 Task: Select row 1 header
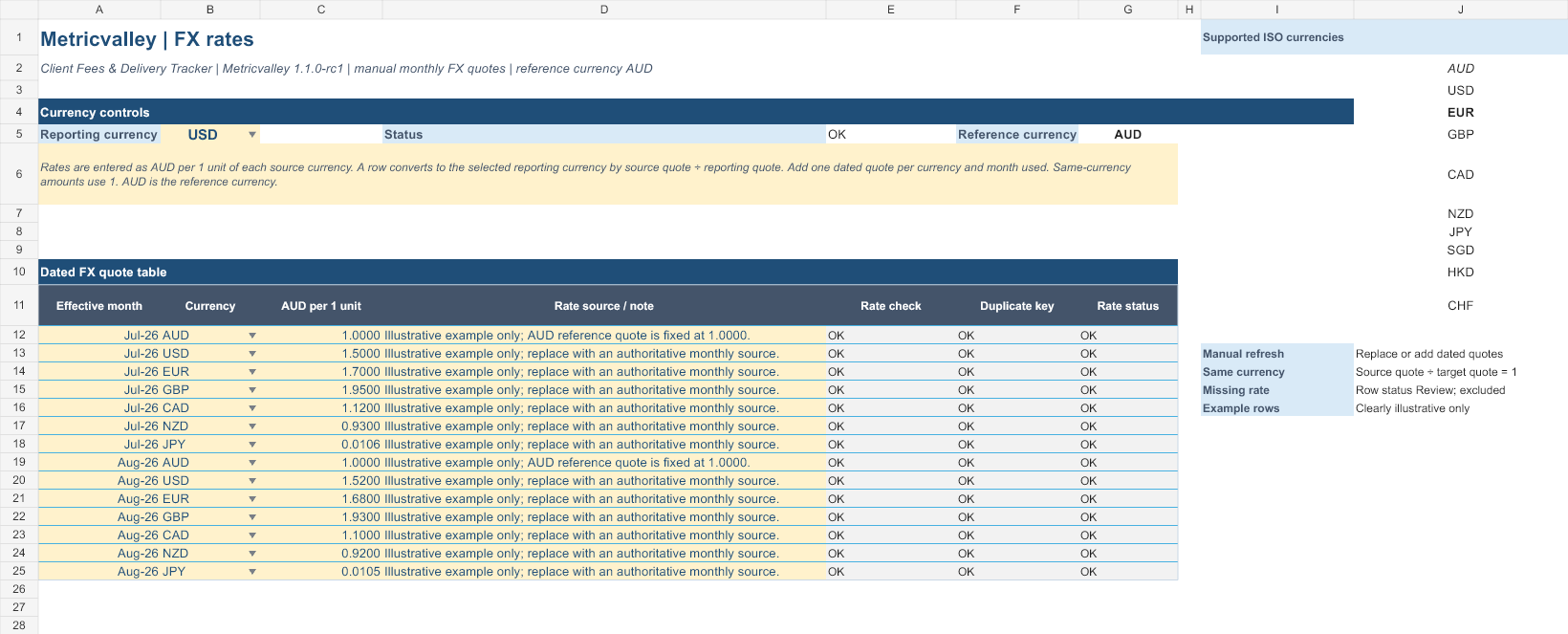[x=19, y=37]
